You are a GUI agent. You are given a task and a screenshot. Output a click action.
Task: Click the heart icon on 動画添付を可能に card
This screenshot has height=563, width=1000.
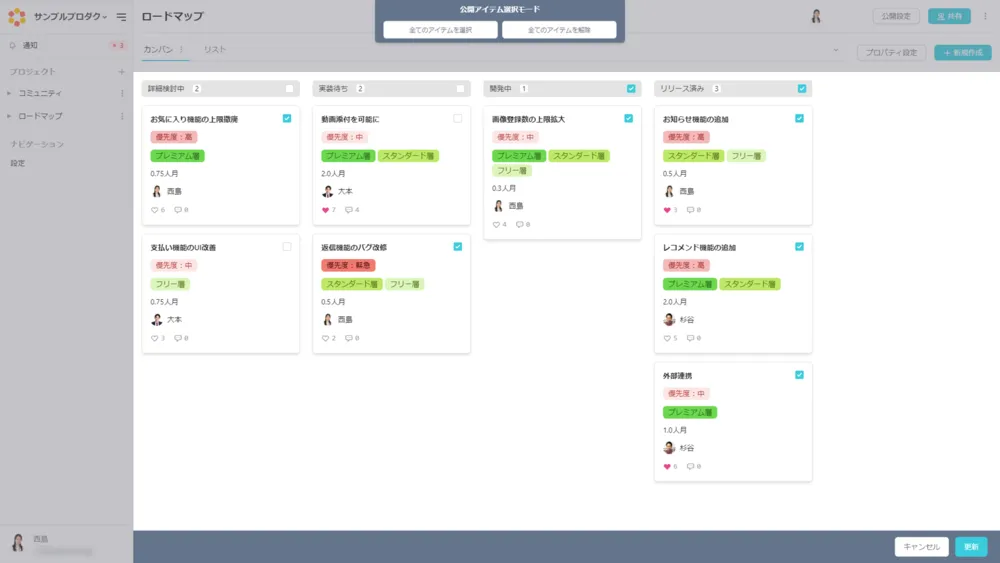click(x=326, y=210)
